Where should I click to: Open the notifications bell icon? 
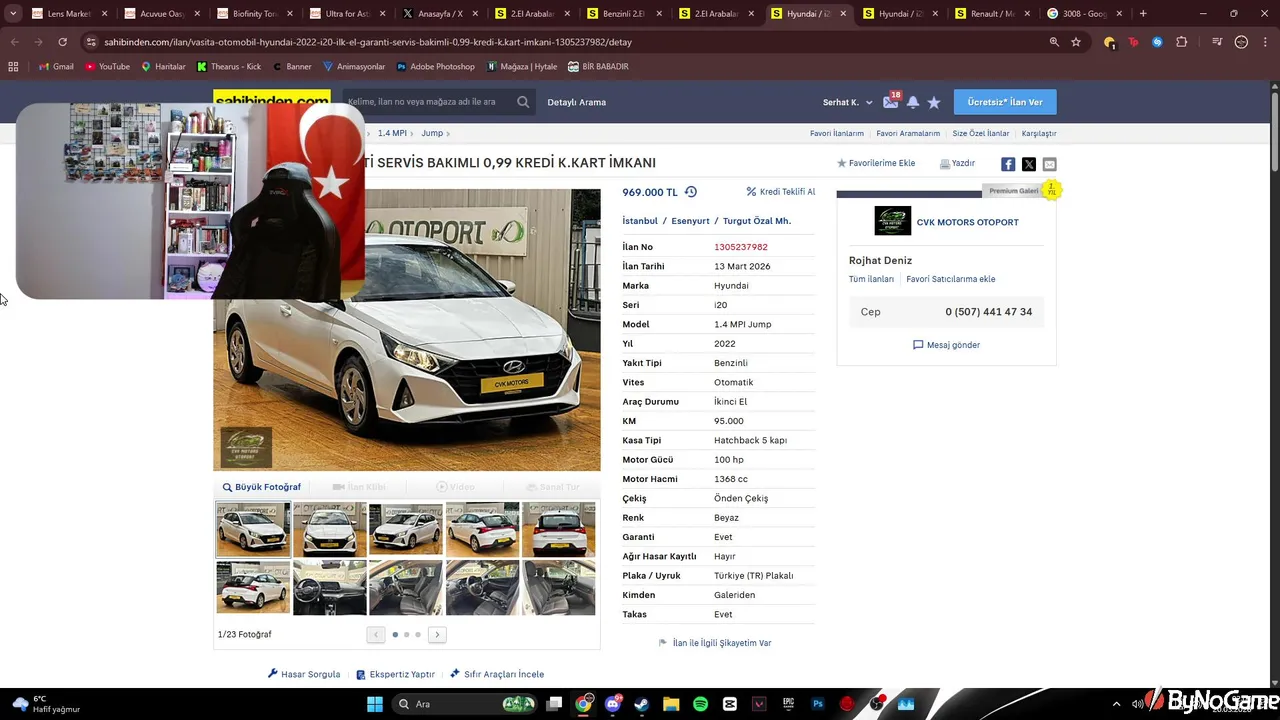[913, 102]
